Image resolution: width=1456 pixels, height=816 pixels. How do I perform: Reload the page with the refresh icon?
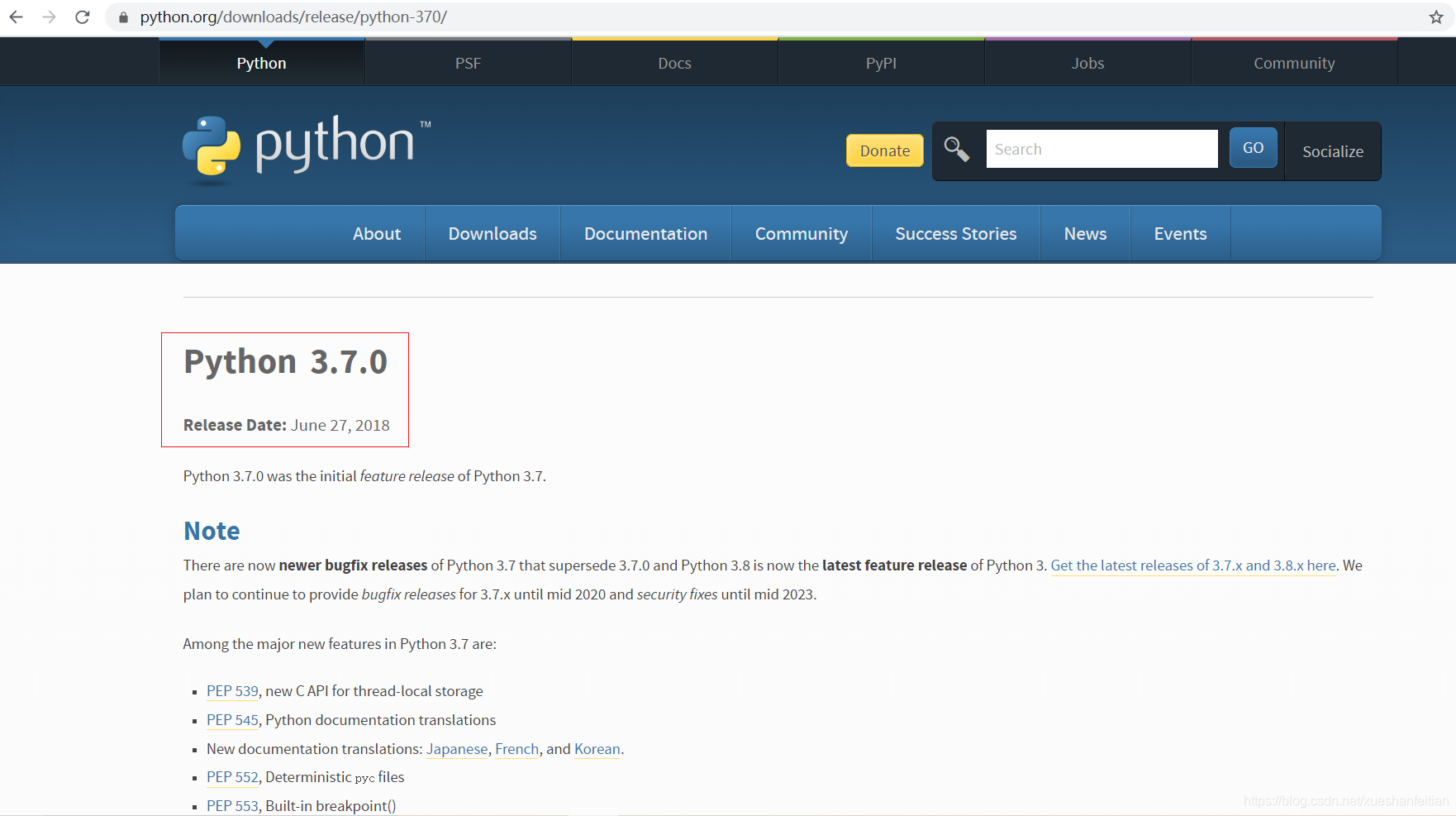(83, 17)
